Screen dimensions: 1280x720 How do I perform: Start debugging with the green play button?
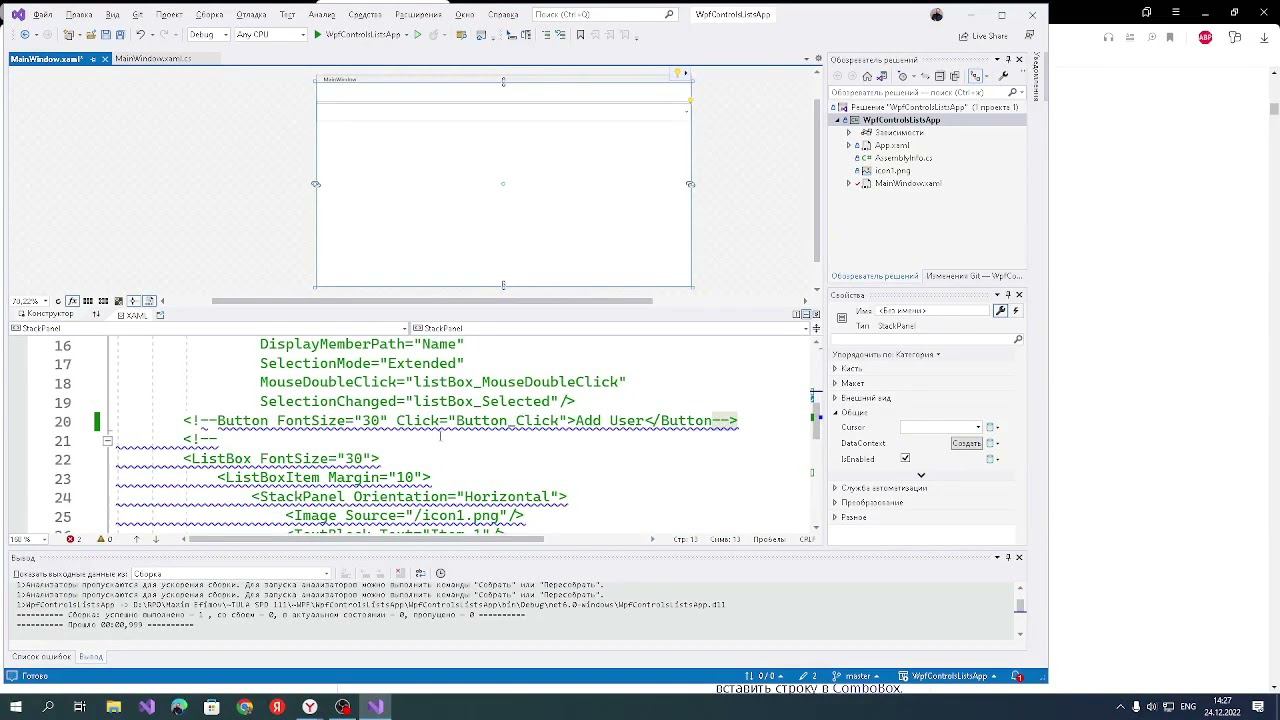click(318, 35)
